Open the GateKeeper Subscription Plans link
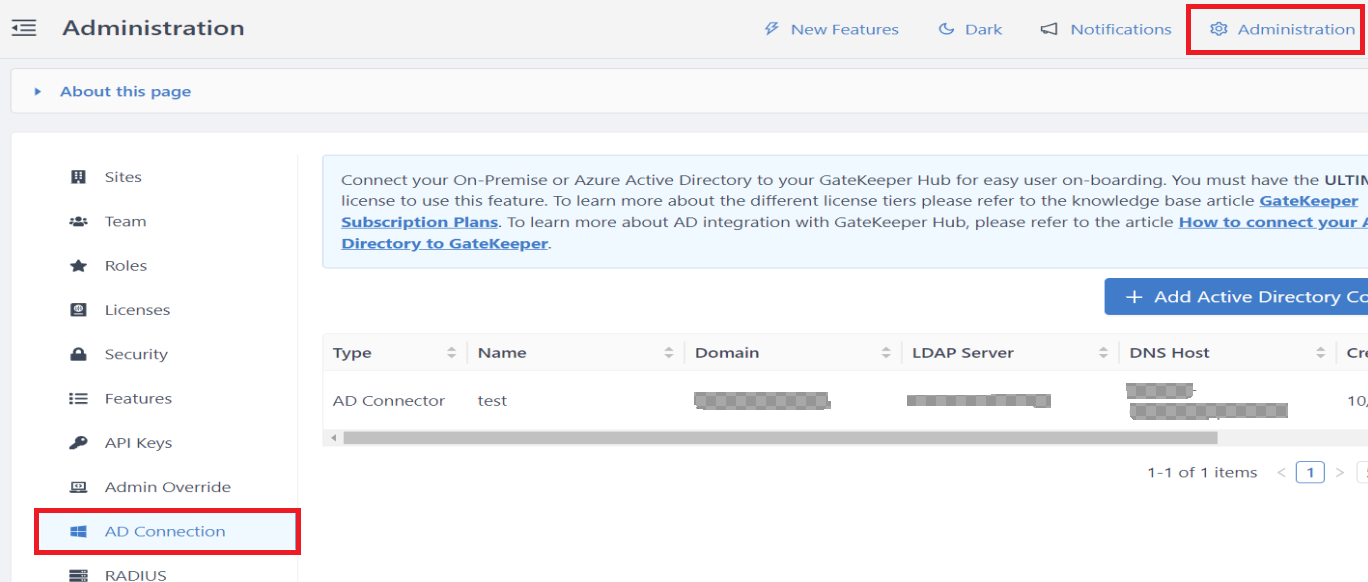Screen dimensions: 1368x582 tap(419, 221)
